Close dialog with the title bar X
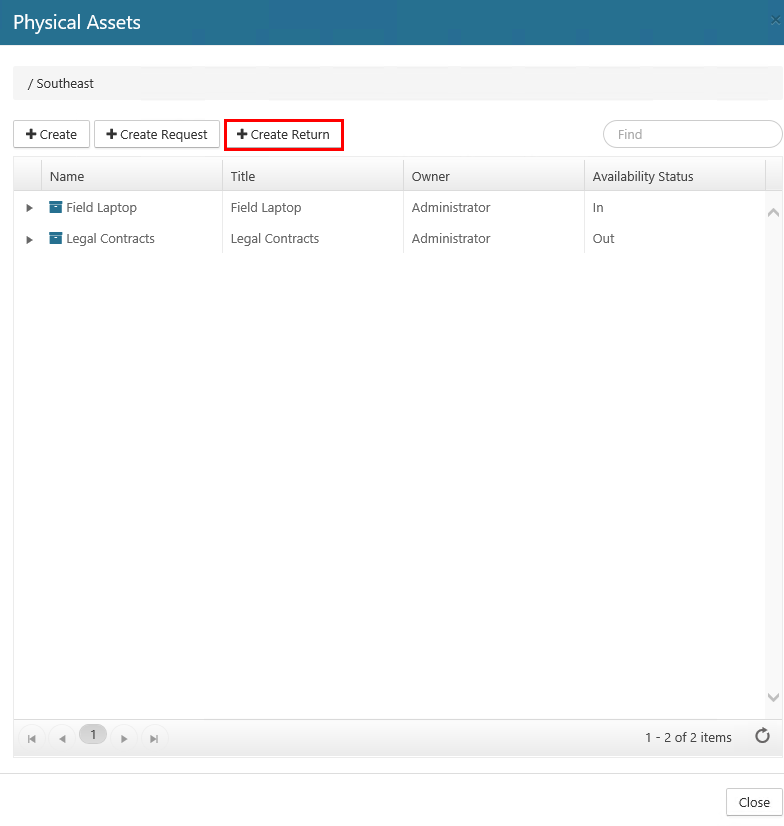The height and width of the screenshot is (826, 784). click(x=776, y=21)
